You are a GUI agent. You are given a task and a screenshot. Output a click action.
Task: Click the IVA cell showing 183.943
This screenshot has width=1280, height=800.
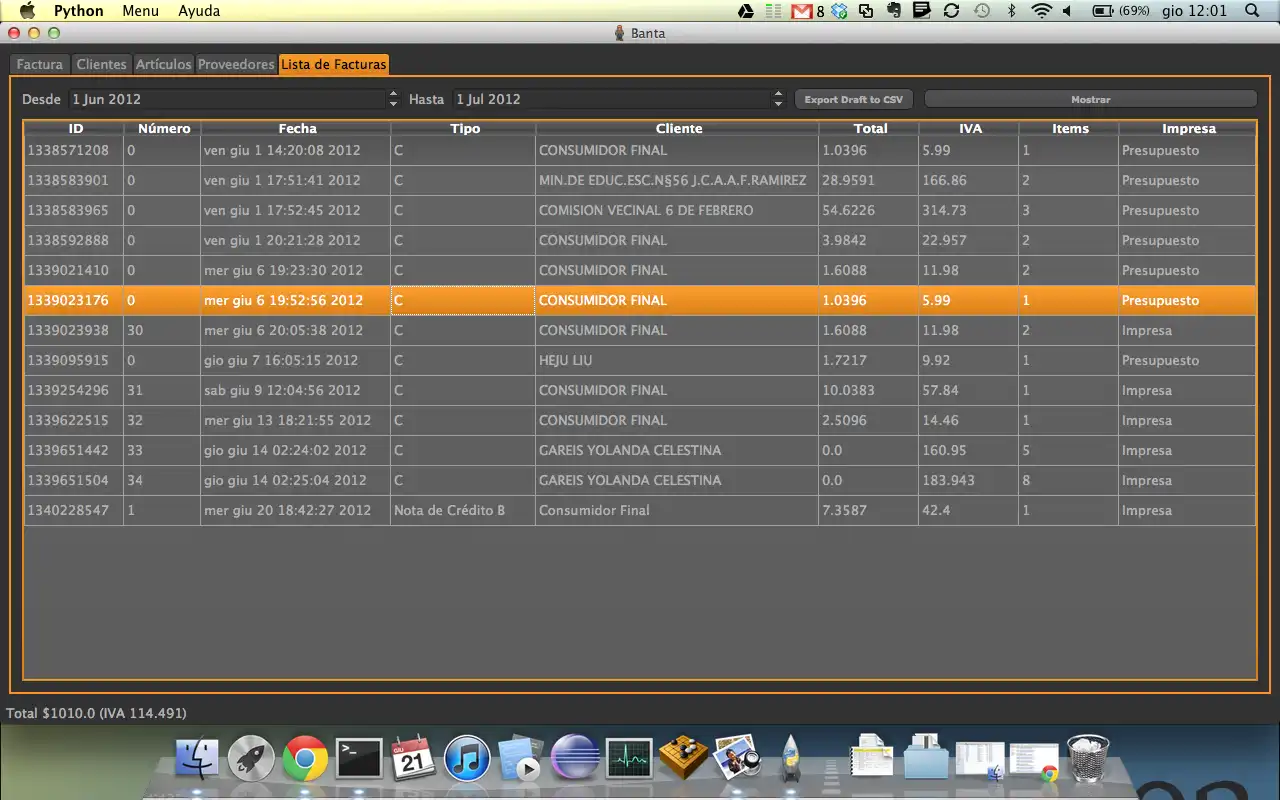pyautogui.click(x=969, y=480)
